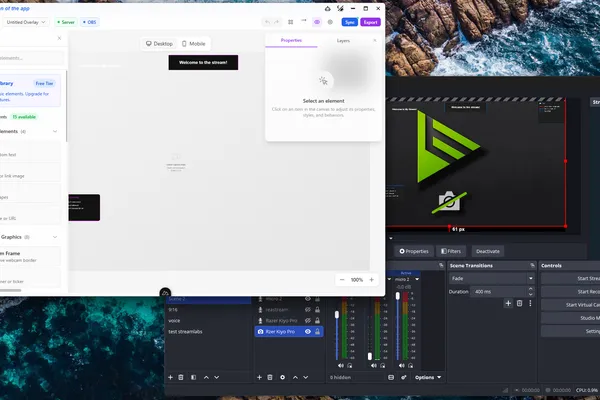Image resolution: width=600 pixels, height=400 pixels.
Task: Open Filters in the OBS source toolbar
Action: (451, 251)
